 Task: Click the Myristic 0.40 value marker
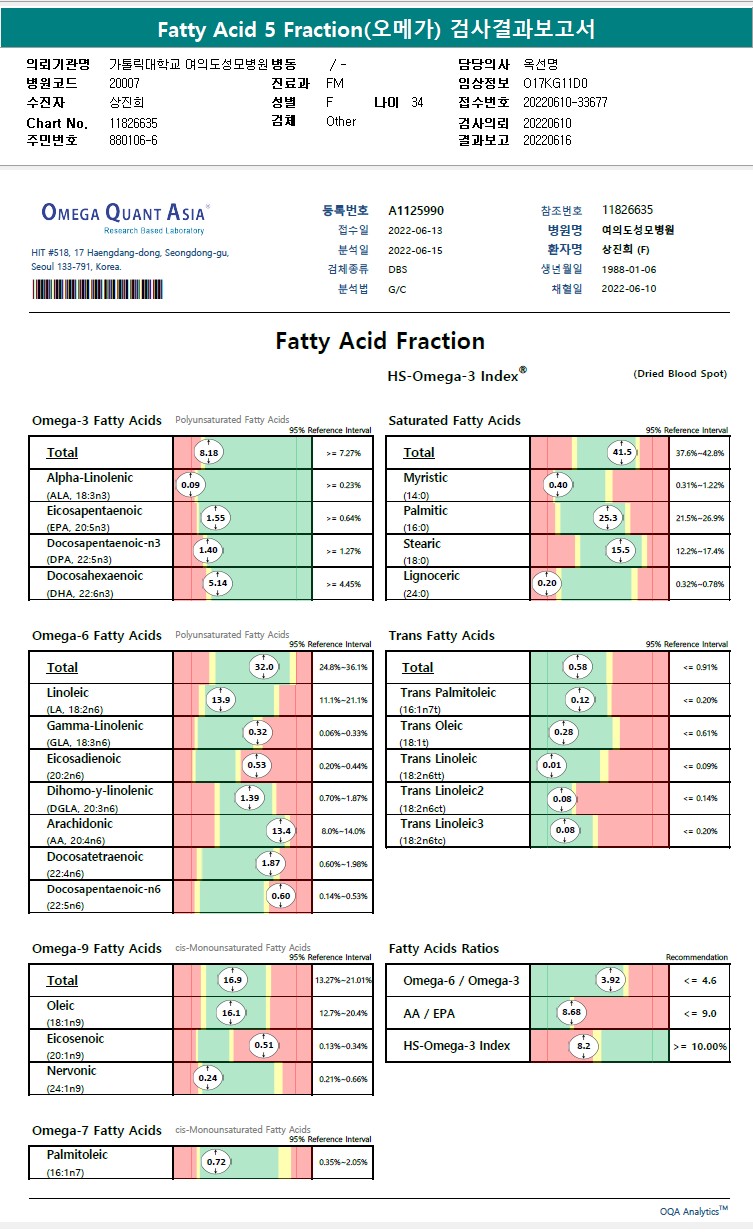pyautogui.click(x=558, y=485)
